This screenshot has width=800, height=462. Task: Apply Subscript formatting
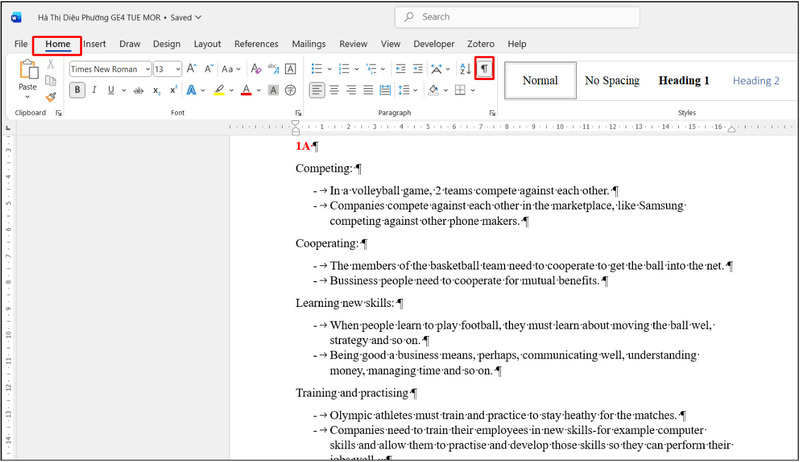coord(156,90)
